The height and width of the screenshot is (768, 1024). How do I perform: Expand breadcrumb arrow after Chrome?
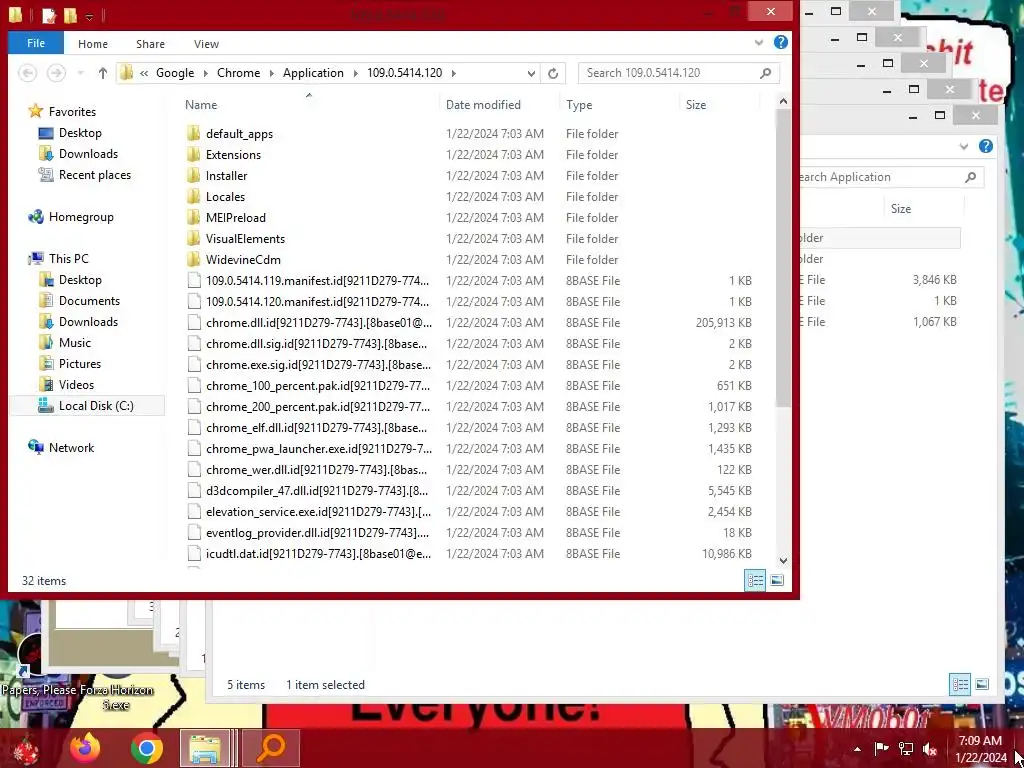[271, 73]
